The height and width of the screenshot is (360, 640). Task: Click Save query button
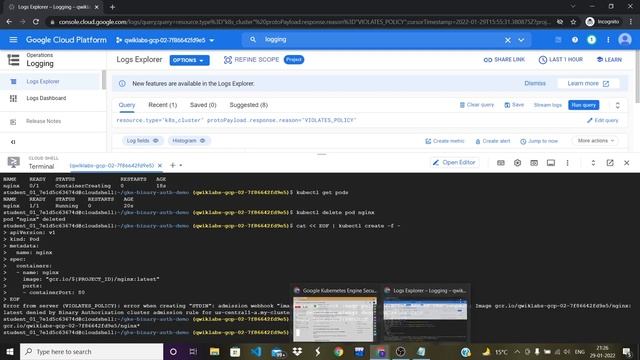514,105
